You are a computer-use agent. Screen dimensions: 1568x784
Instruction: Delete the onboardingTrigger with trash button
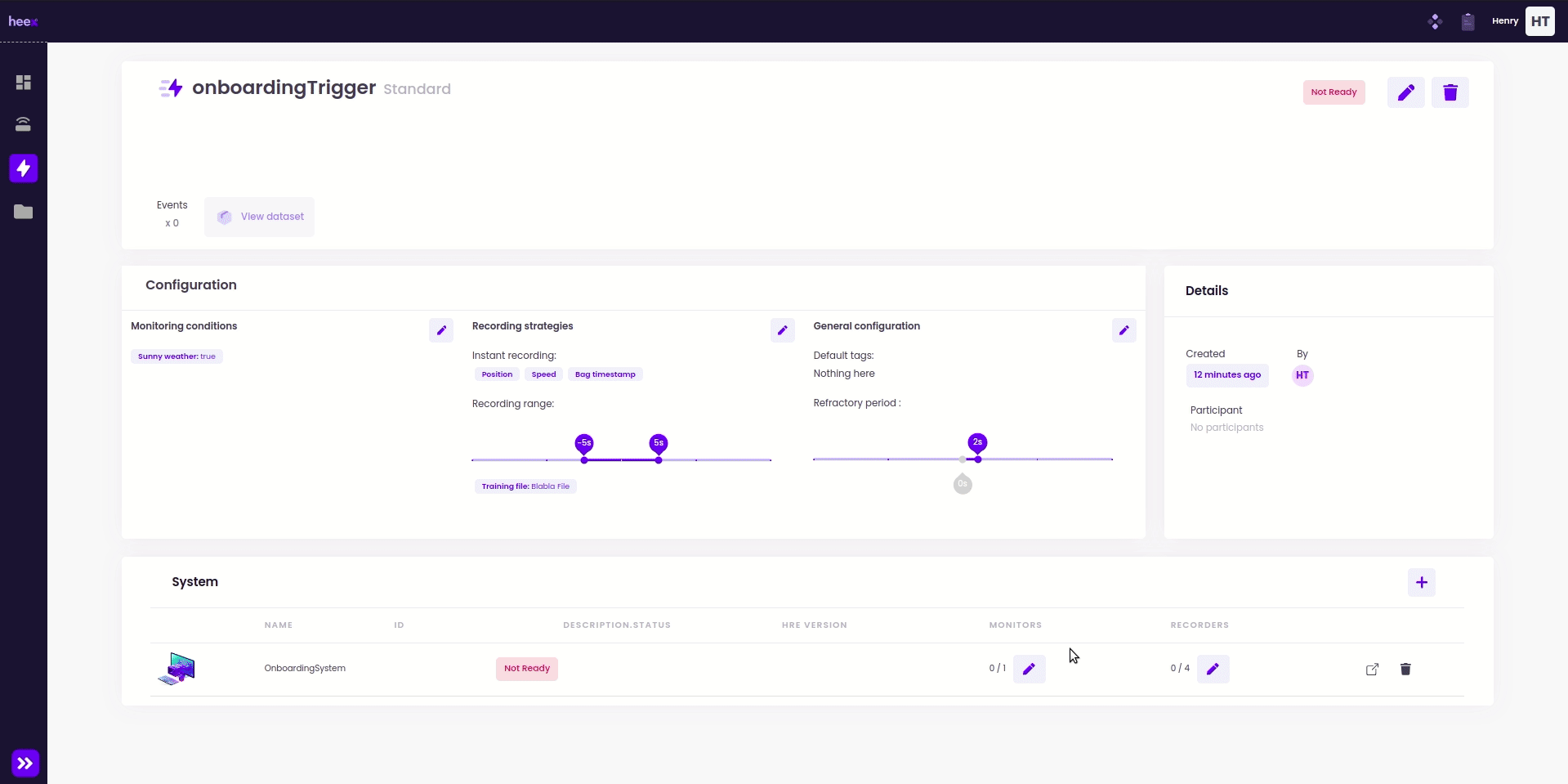pyautogui.click(x=1450, y=92)
